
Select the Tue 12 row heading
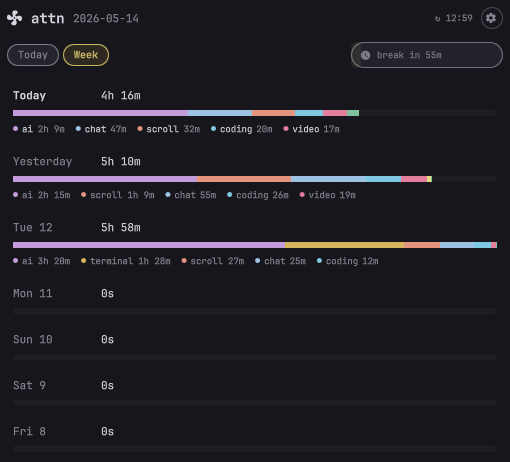(x=33, y=228)
